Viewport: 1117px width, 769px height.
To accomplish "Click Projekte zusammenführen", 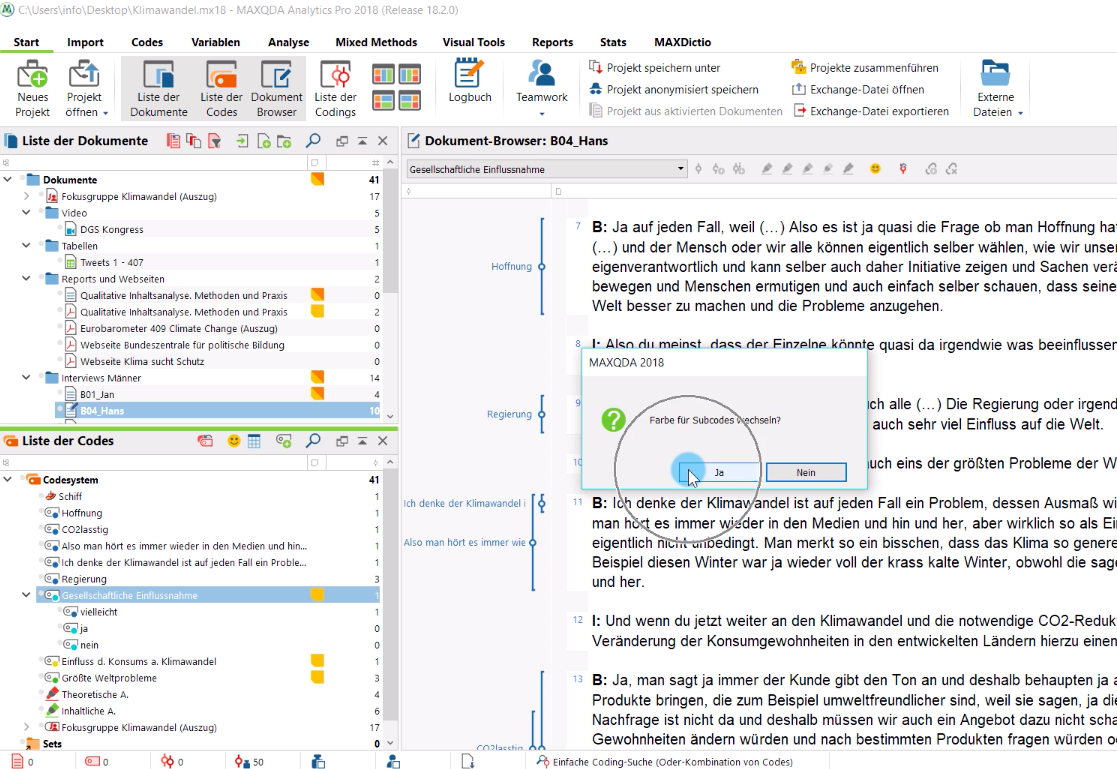I will [865, 68].
